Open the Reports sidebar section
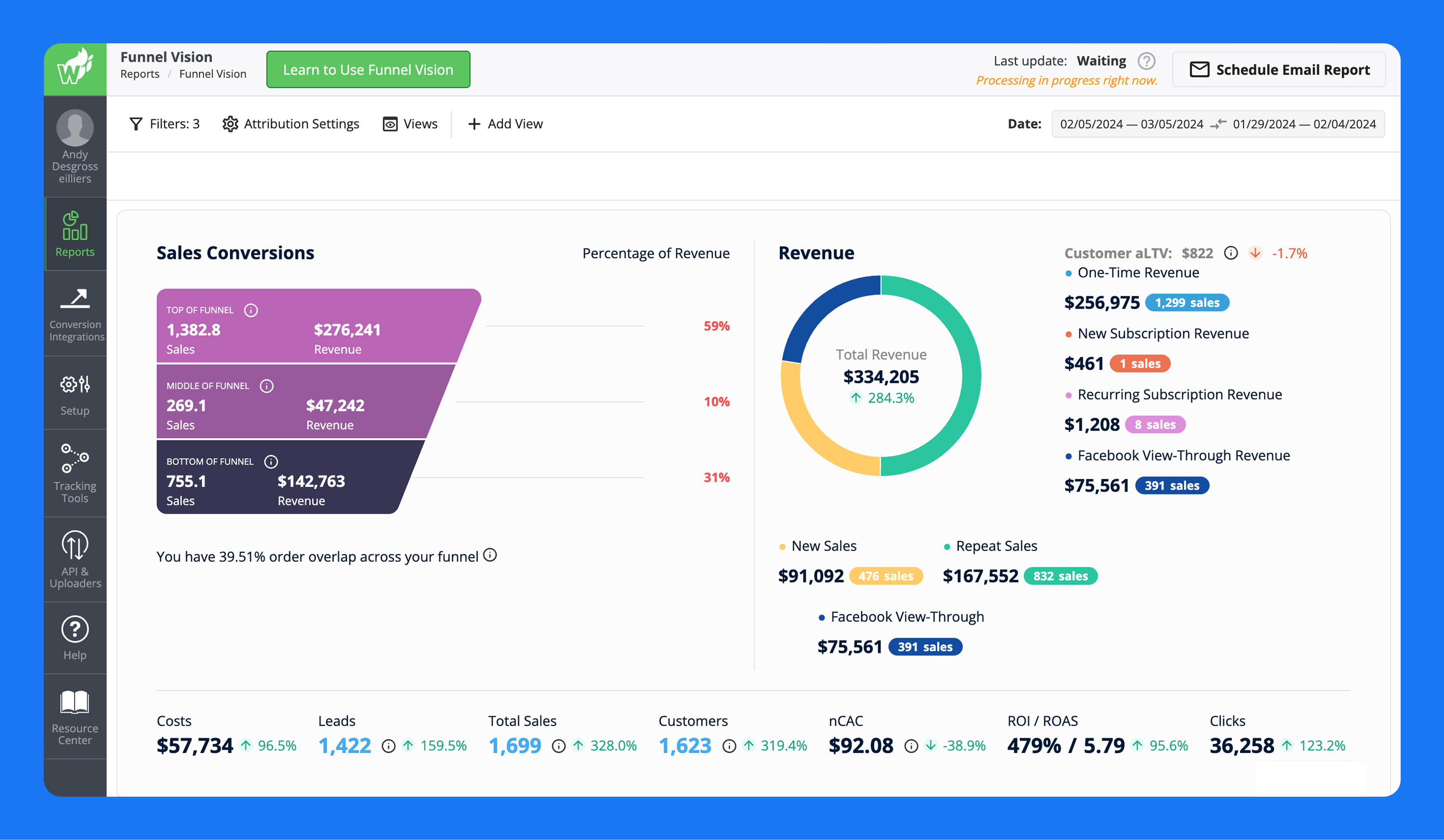The image size is (1444, 840). click(x=75, y=234)
